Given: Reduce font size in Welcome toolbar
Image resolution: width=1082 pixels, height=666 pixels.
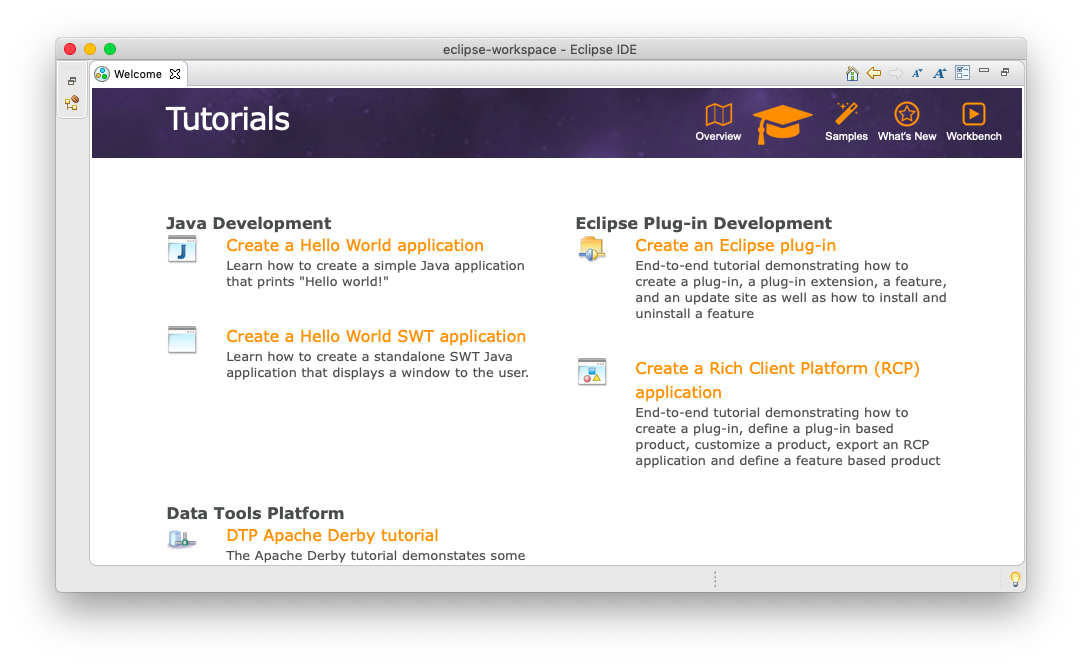Looking at the screenshot, I should pos(917,73).
